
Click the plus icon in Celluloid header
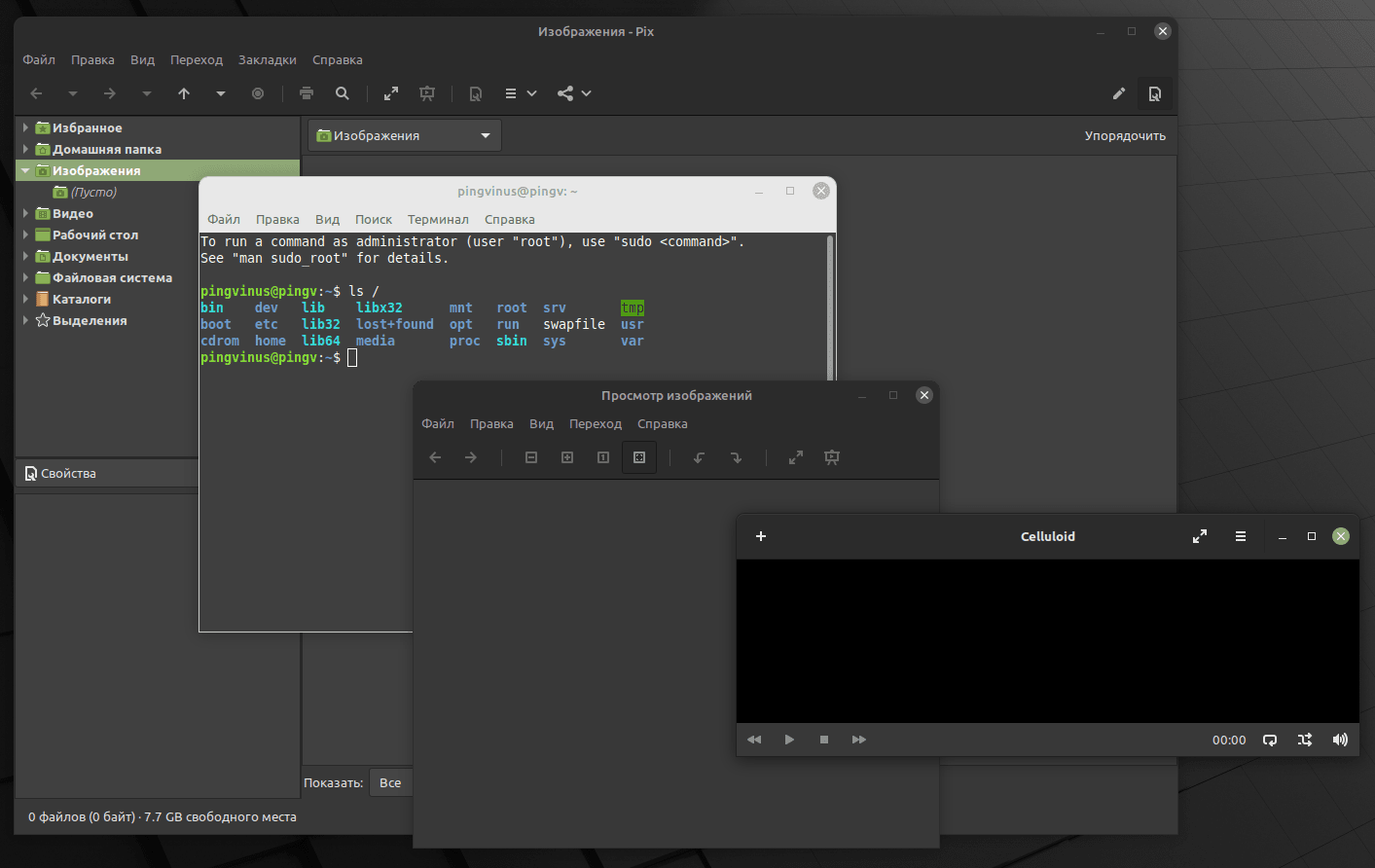click(761, 536)
